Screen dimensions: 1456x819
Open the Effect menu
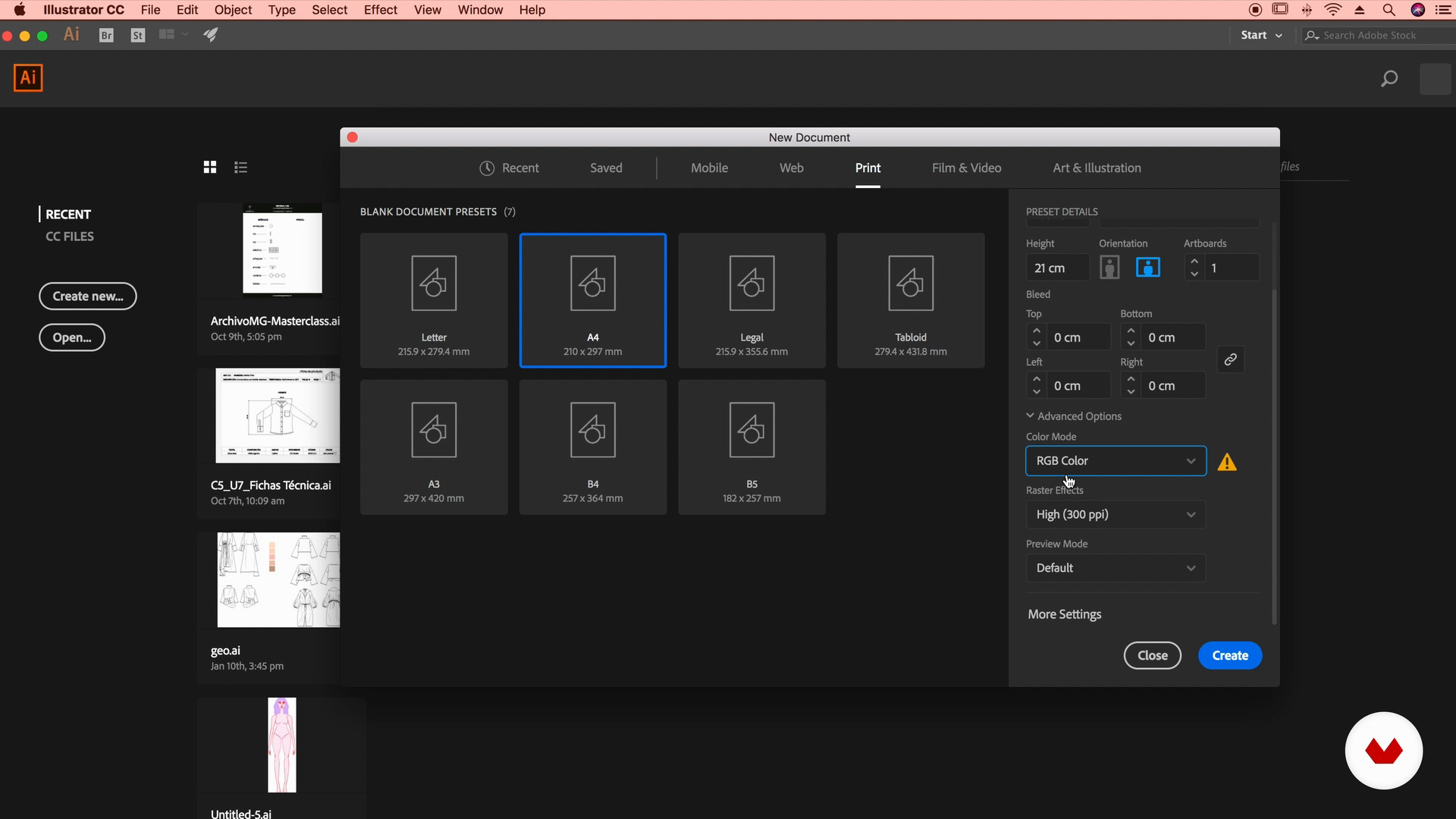[380, 10]
